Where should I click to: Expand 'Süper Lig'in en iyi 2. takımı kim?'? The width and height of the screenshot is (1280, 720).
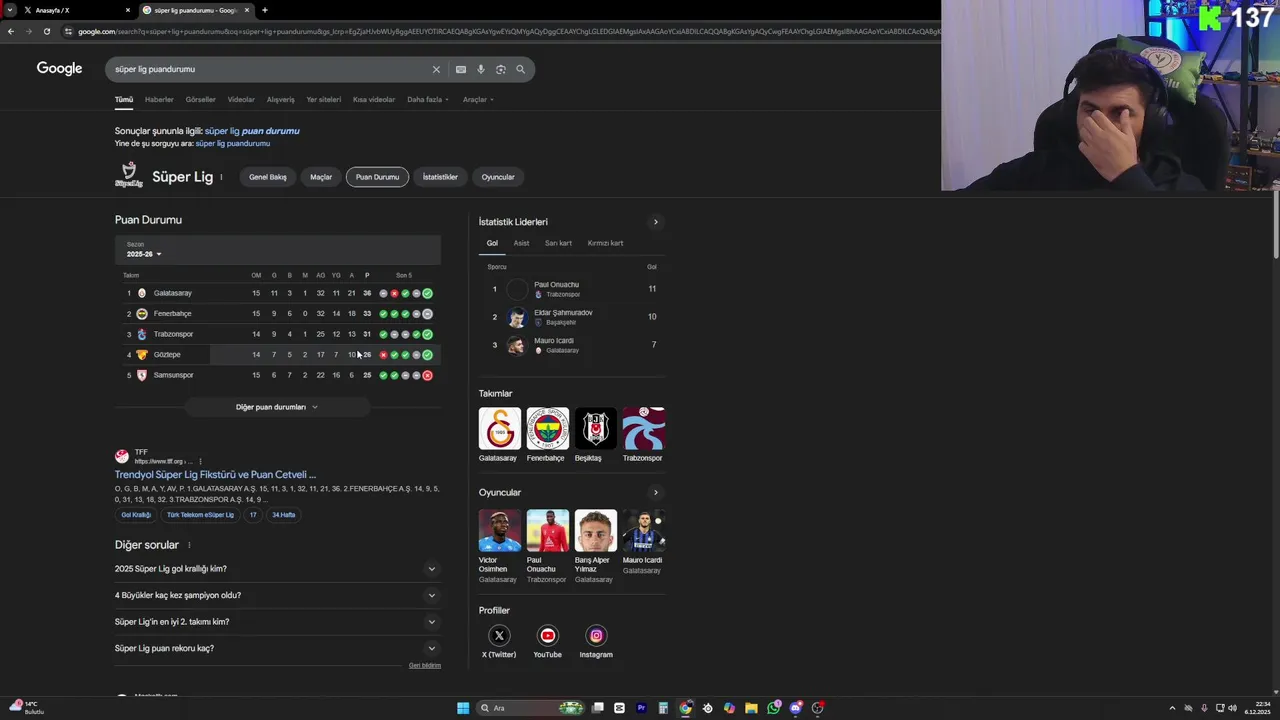277,622
